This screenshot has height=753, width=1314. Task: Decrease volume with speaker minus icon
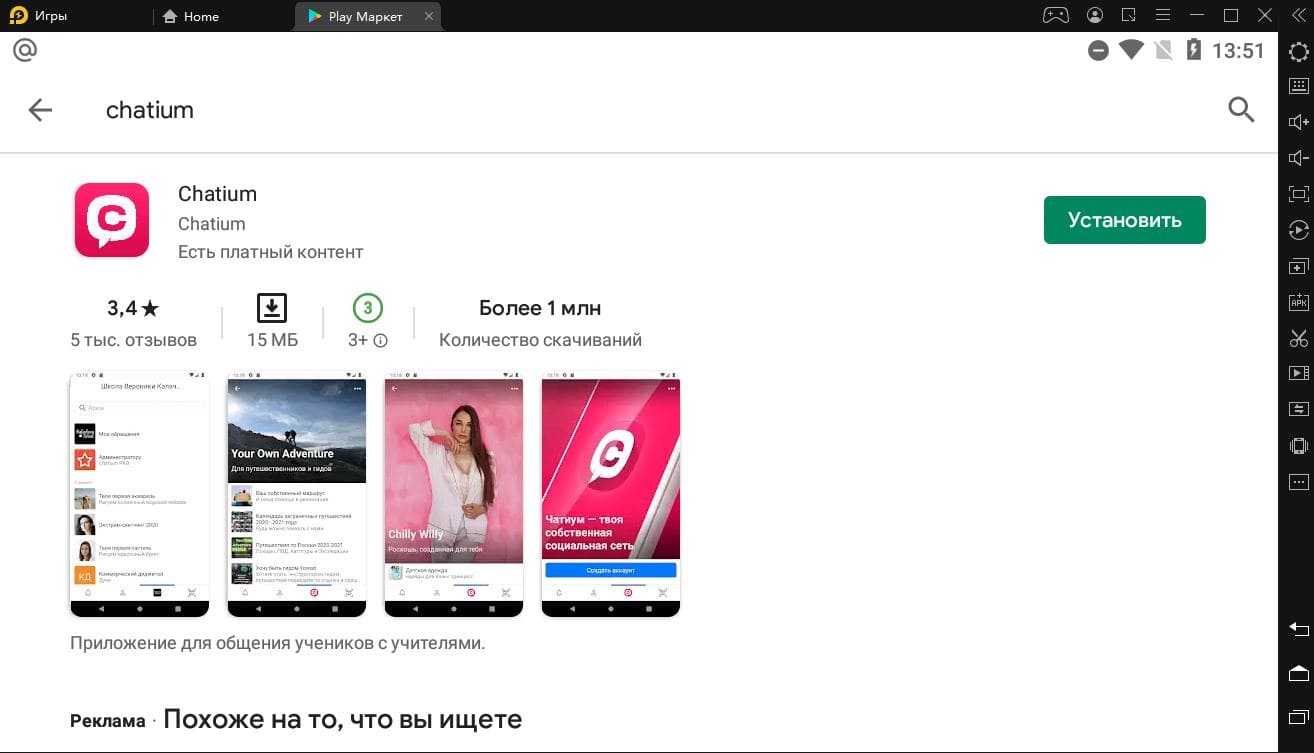click(1298, 158)
